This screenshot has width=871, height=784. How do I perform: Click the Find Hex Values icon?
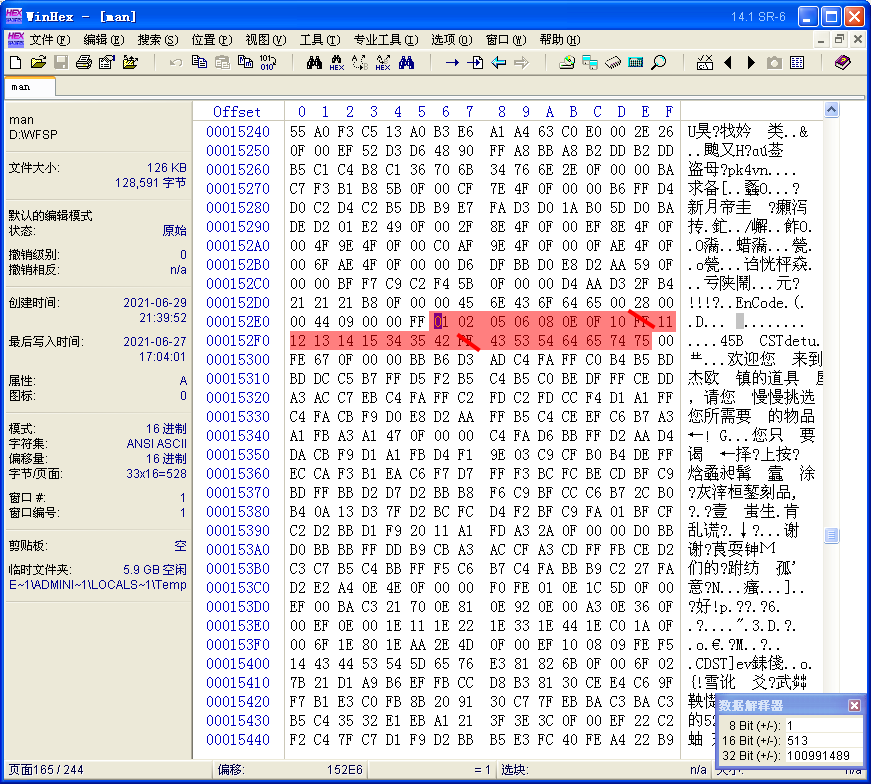pyautogui.click(x=337, y=63)
